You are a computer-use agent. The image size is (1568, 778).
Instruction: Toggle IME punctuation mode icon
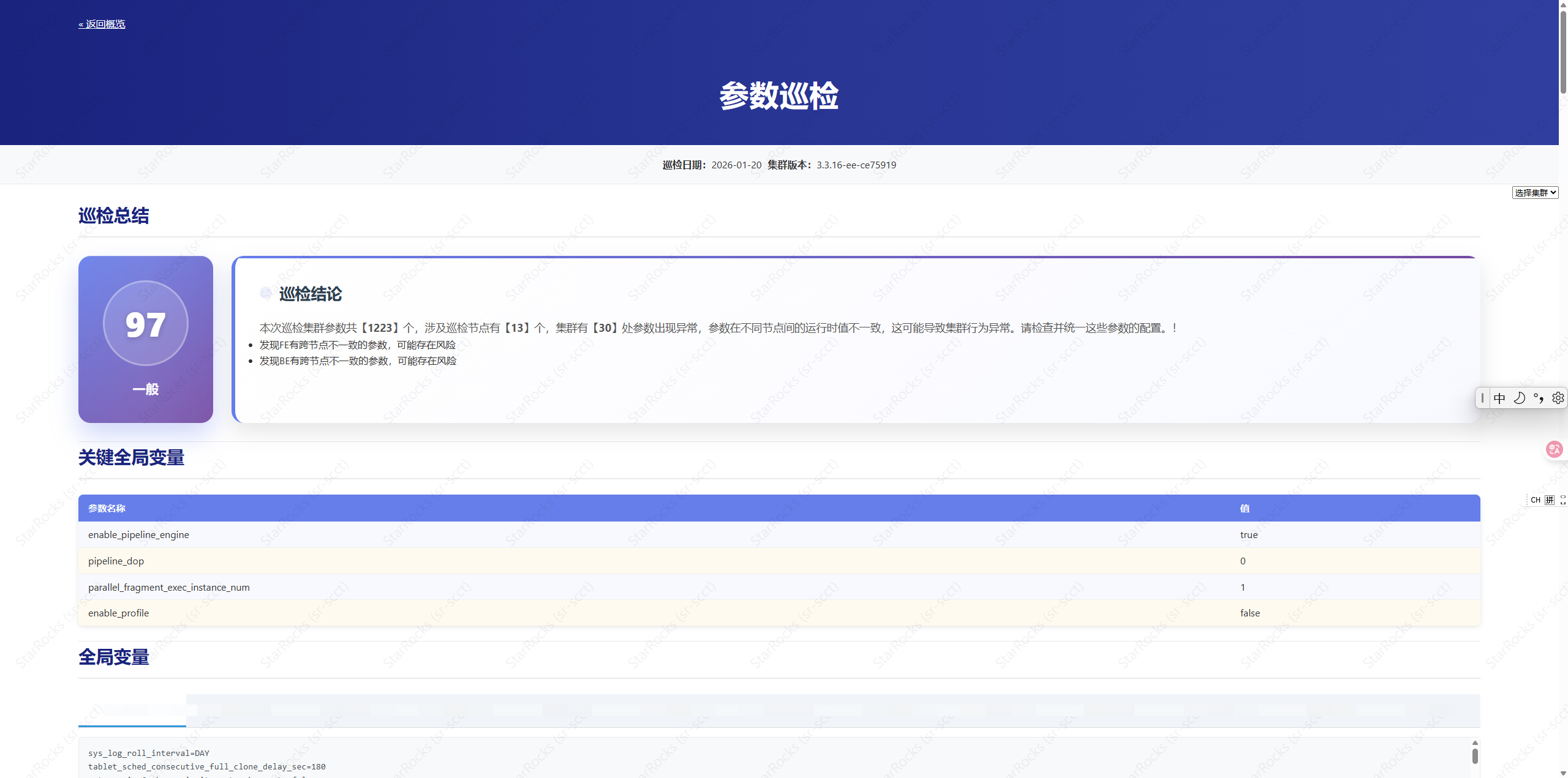(1539, 398)
